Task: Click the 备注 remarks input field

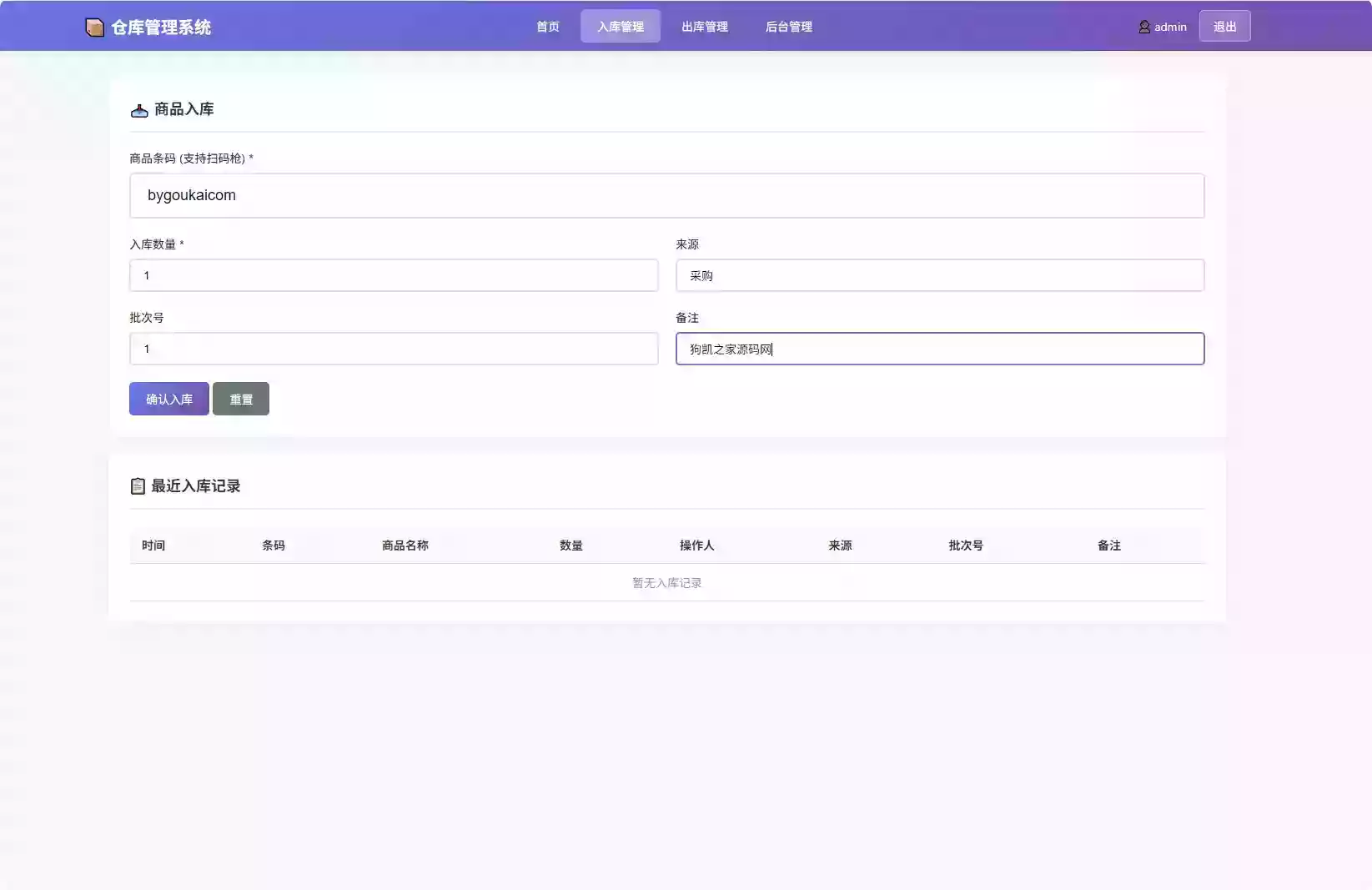Action: (x=940, y=349)
